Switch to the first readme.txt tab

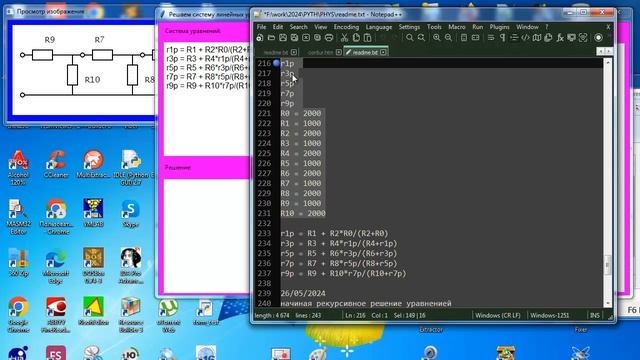[x=276, y=52]
